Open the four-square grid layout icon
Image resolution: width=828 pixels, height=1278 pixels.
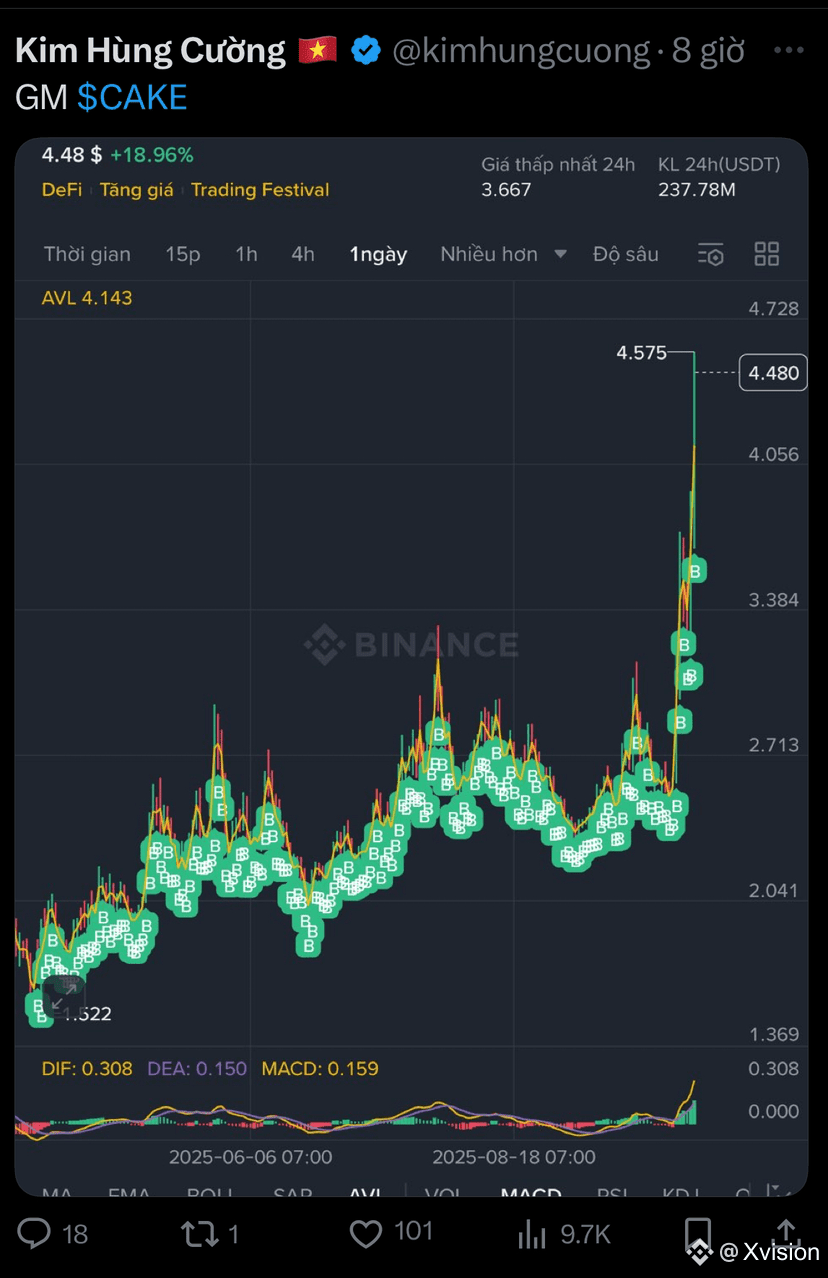coord(767,254)
